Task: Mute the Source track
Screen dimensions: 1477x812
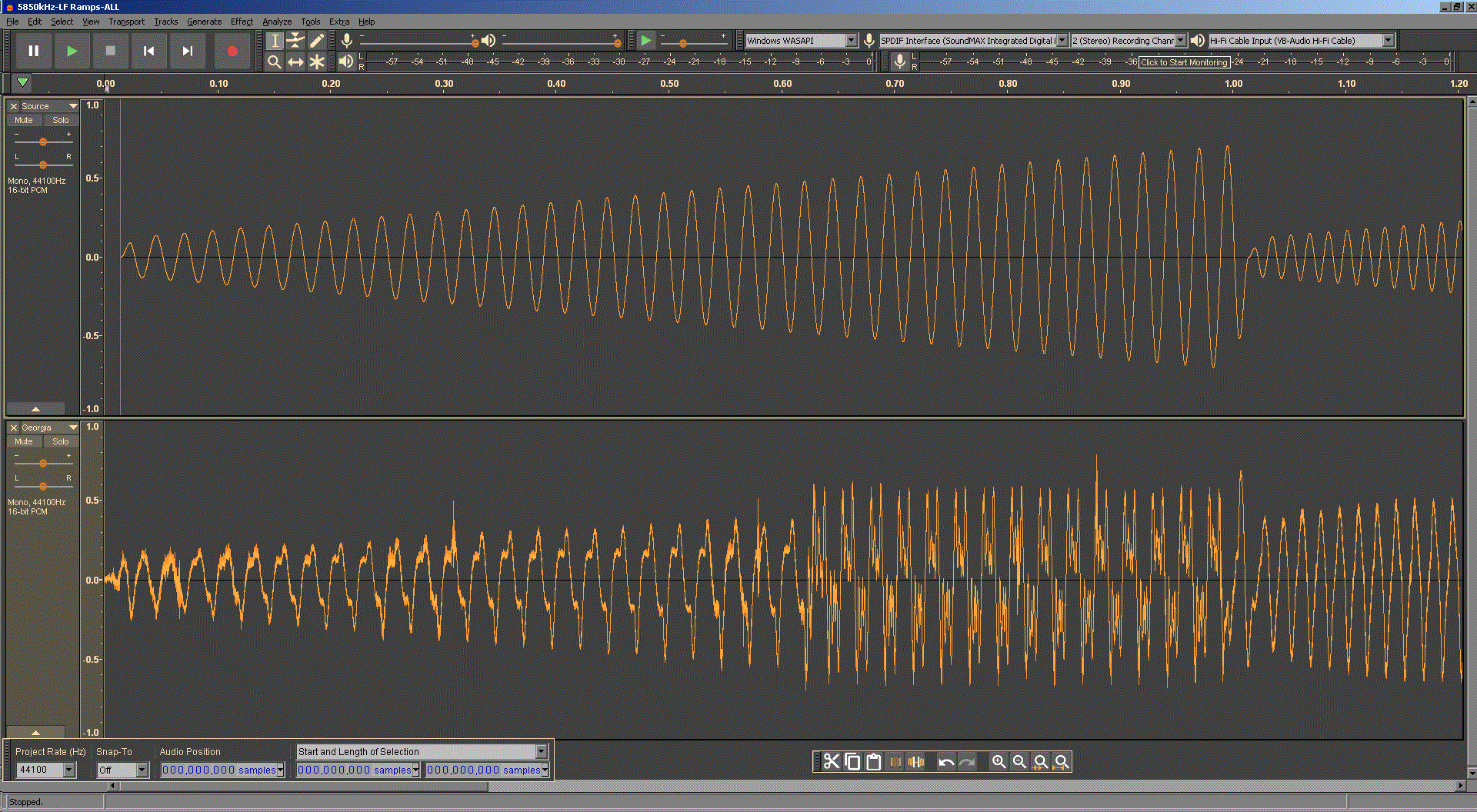Action: (x=24, y=120)
